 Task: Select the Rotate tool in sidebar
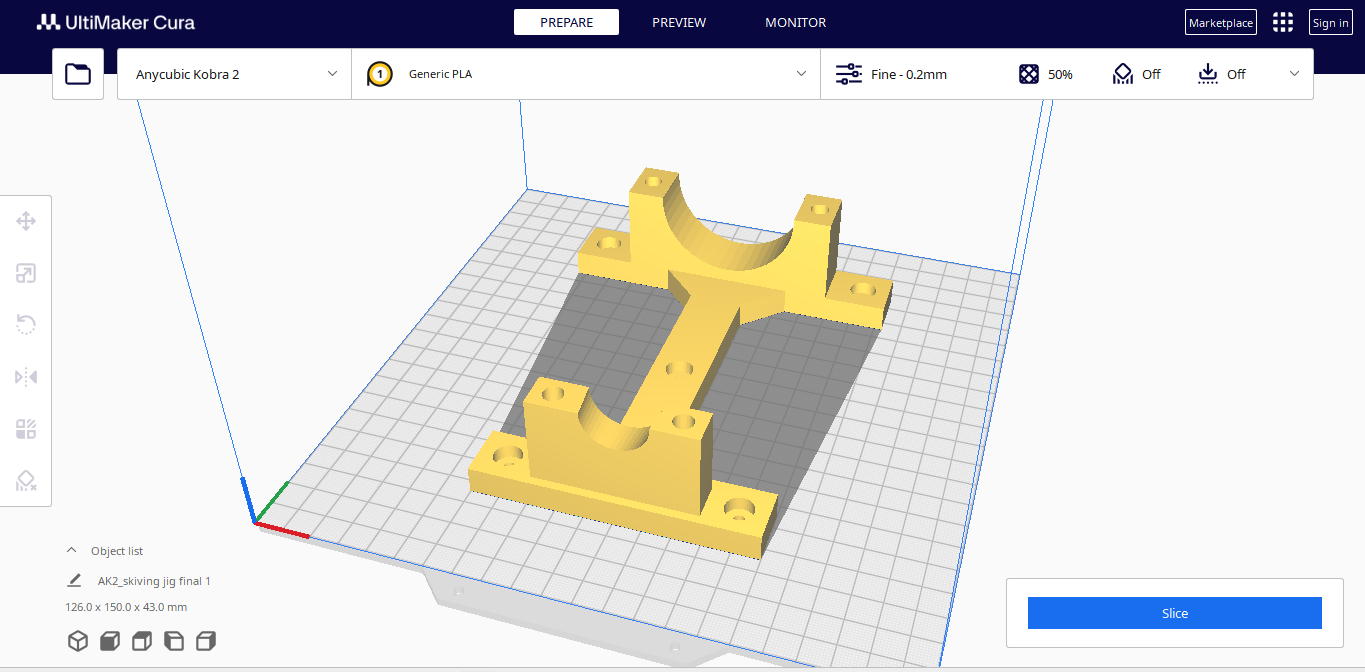click(x=26, y=325)
